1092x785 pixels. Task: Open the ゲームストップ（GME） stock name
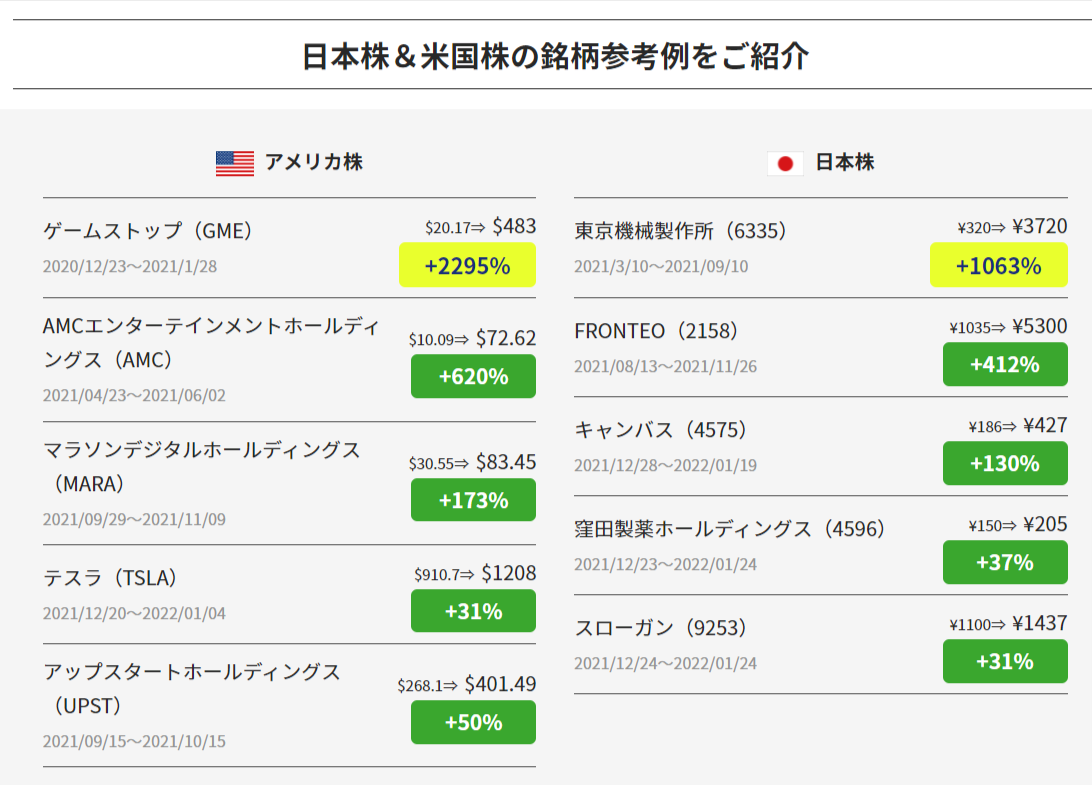(x=148, y=231)
